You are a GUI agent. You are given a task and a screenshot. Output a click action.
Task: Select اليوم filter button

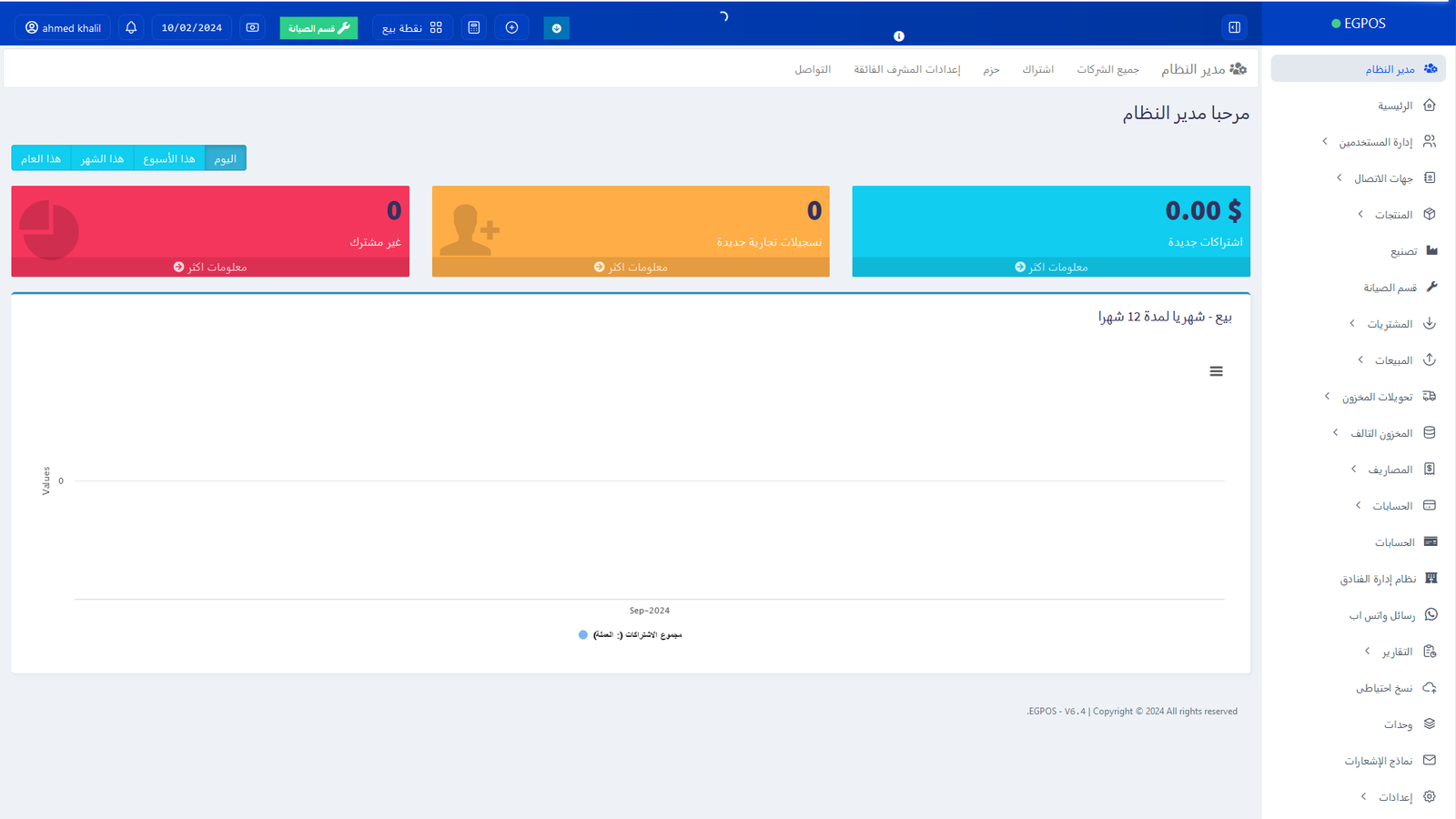click(226, 158)
